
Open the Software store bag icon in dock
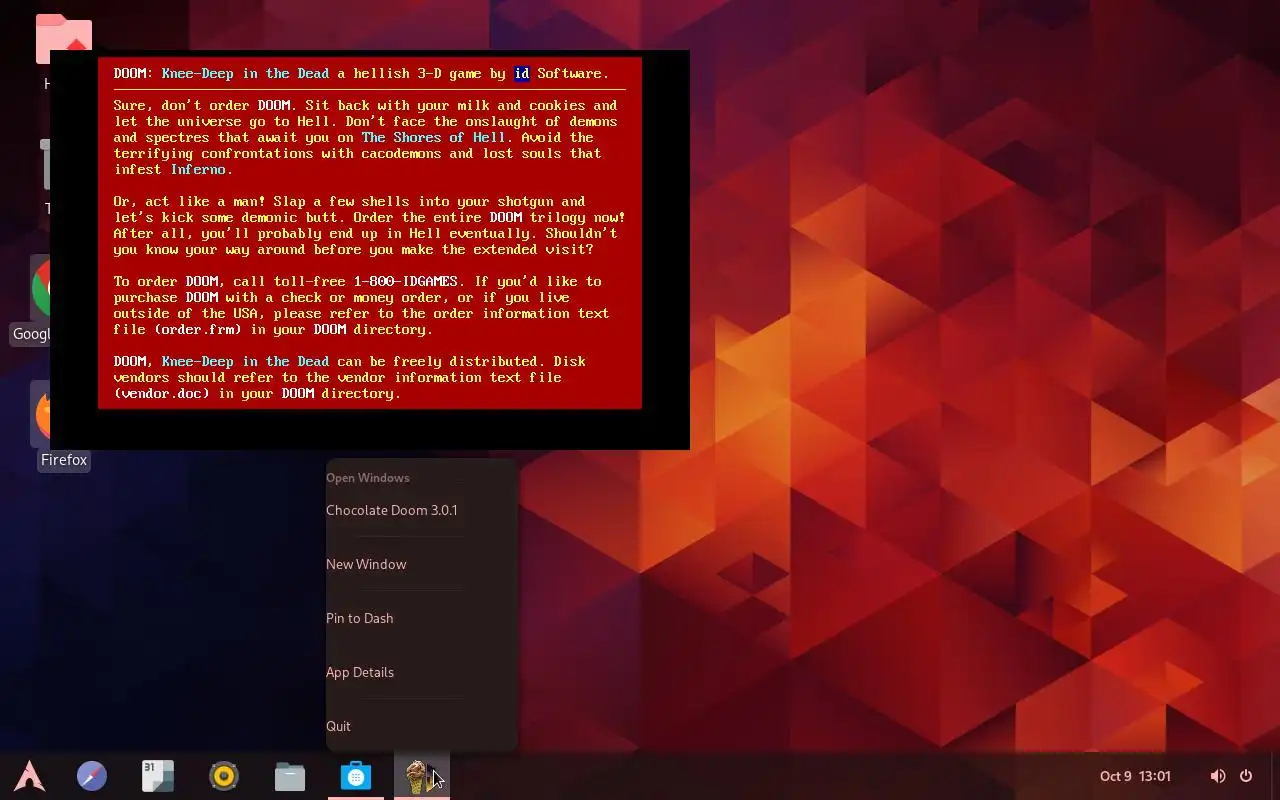pyautogui.click(x=356, y=776)
